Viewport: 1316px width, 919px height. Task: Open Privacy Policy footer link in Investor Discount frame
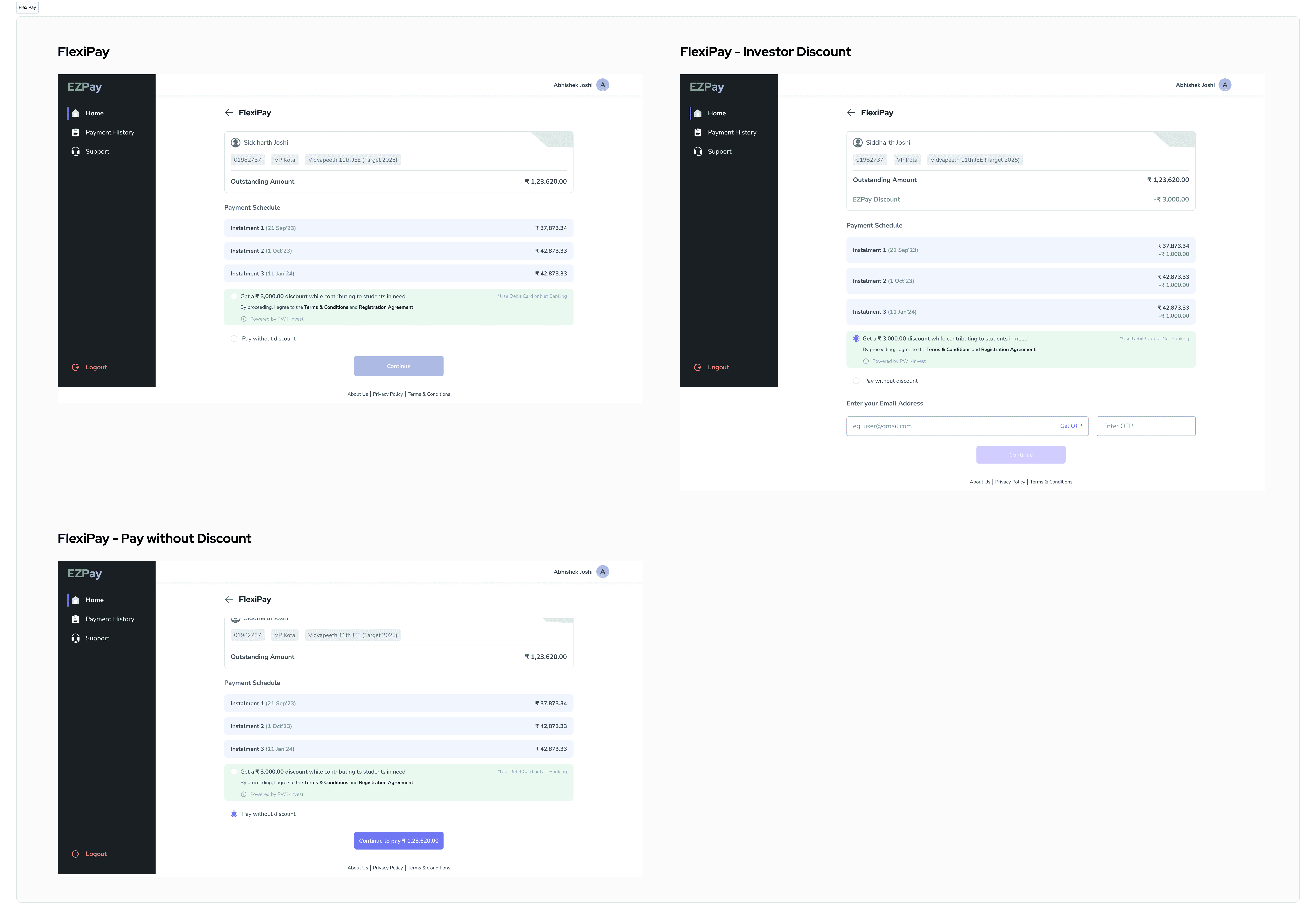[1010, 482]
